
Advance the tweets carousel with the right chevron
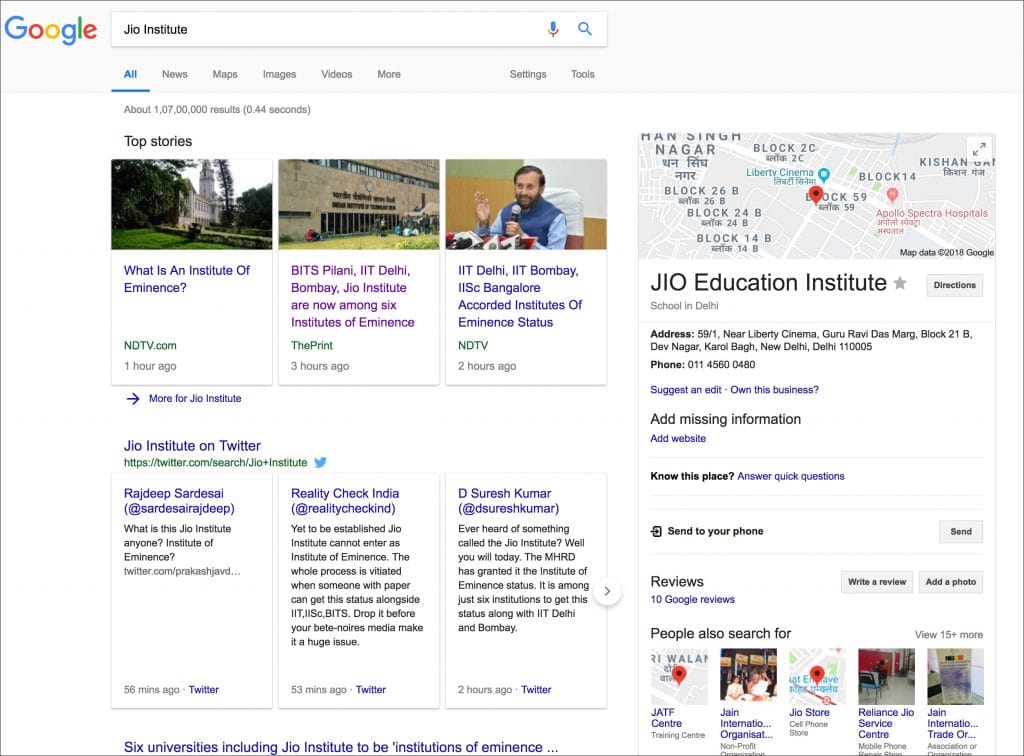click(607, 591)
